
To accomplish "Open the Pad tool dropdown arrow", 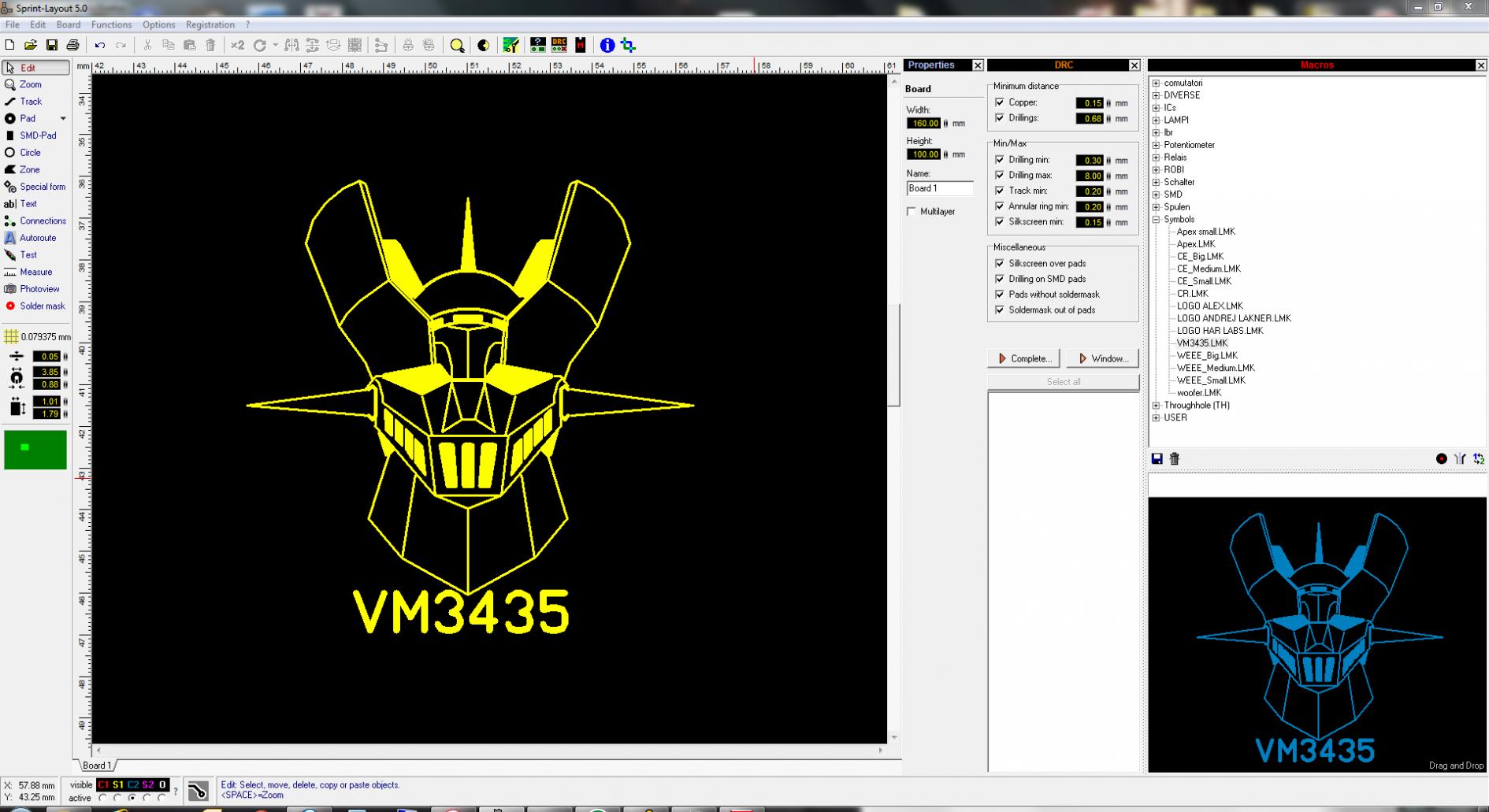I will click(63, 119).
